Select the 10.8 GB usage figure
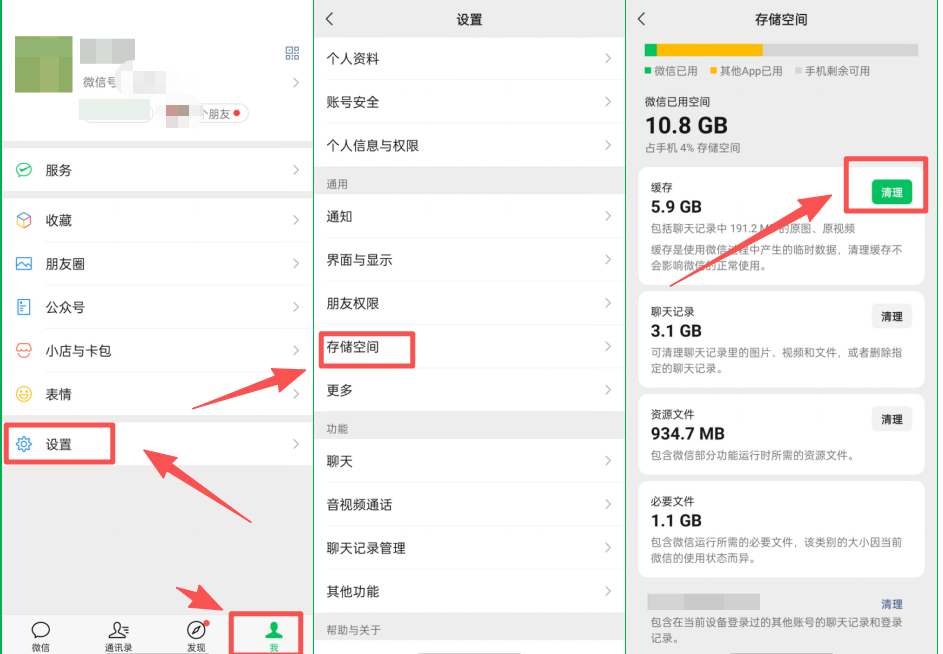 click(x=686, y=126)
